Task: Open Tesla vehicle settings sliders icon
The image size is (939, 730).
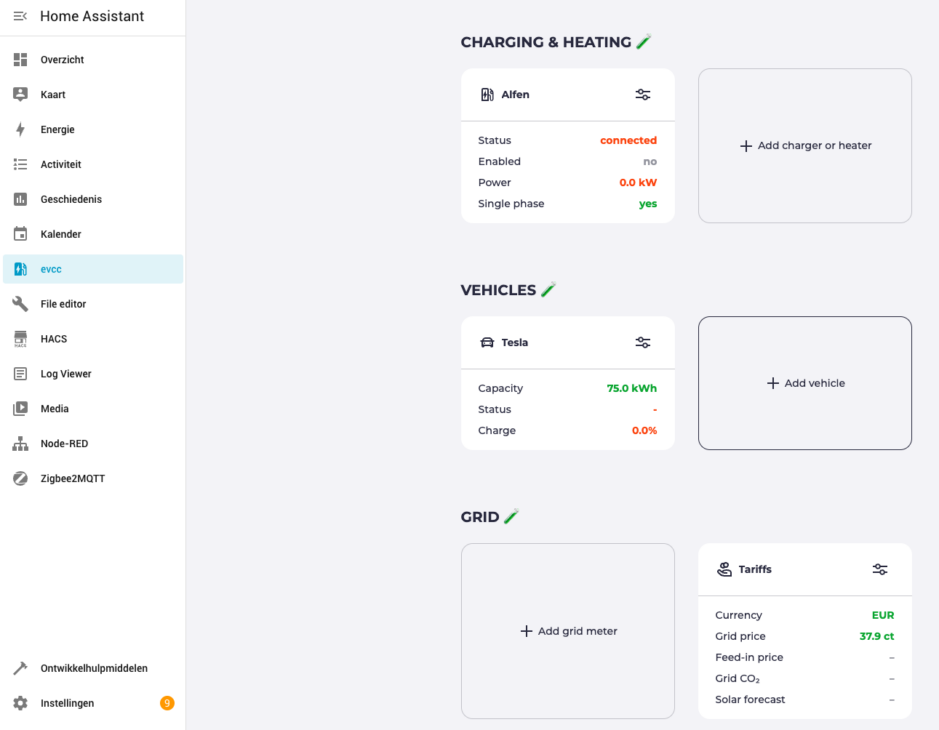Action: click(x=642, y=343)
